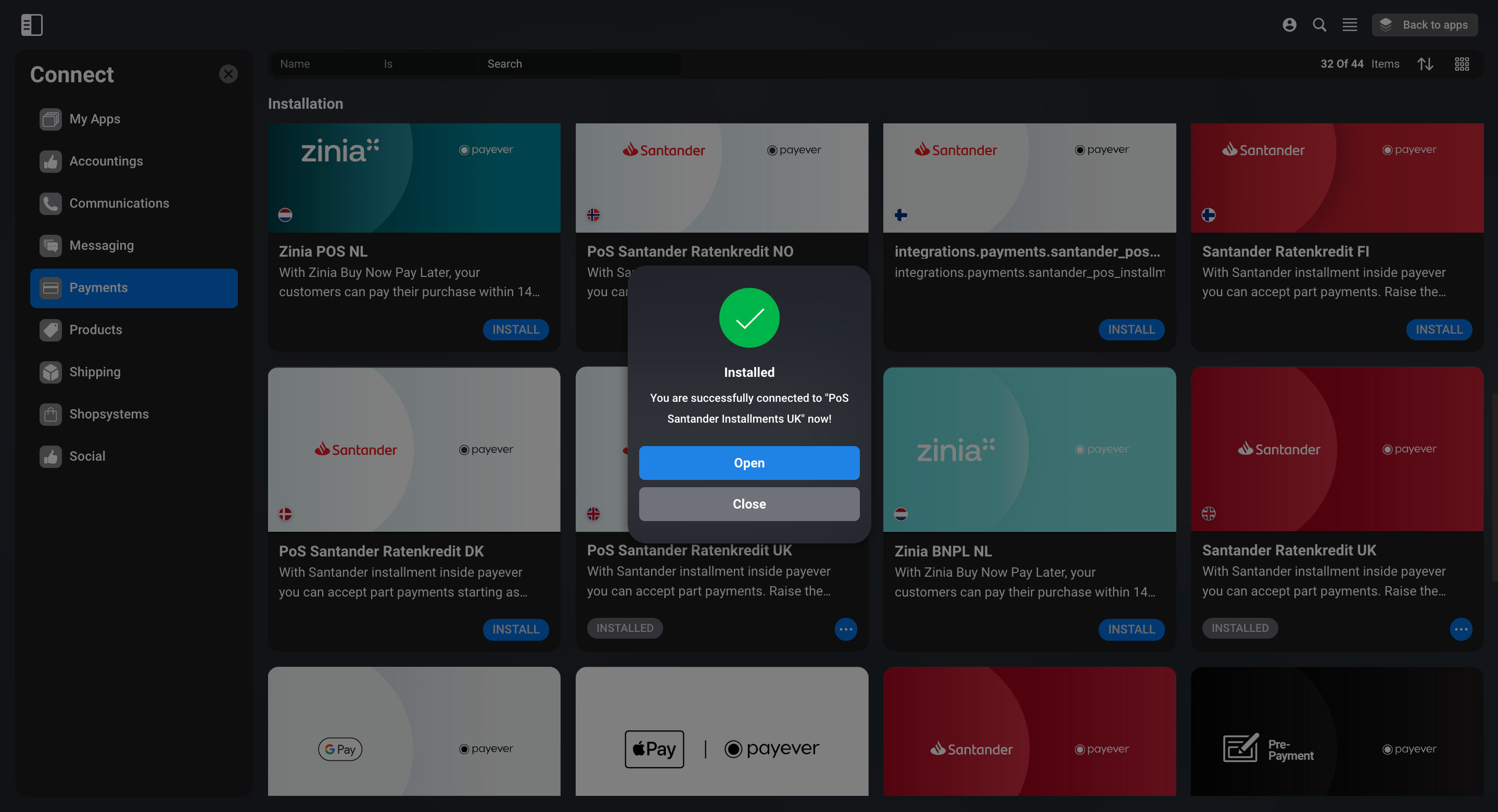Click the Finland flag on Santander Ratenkredit FI

pos(1209,215)
